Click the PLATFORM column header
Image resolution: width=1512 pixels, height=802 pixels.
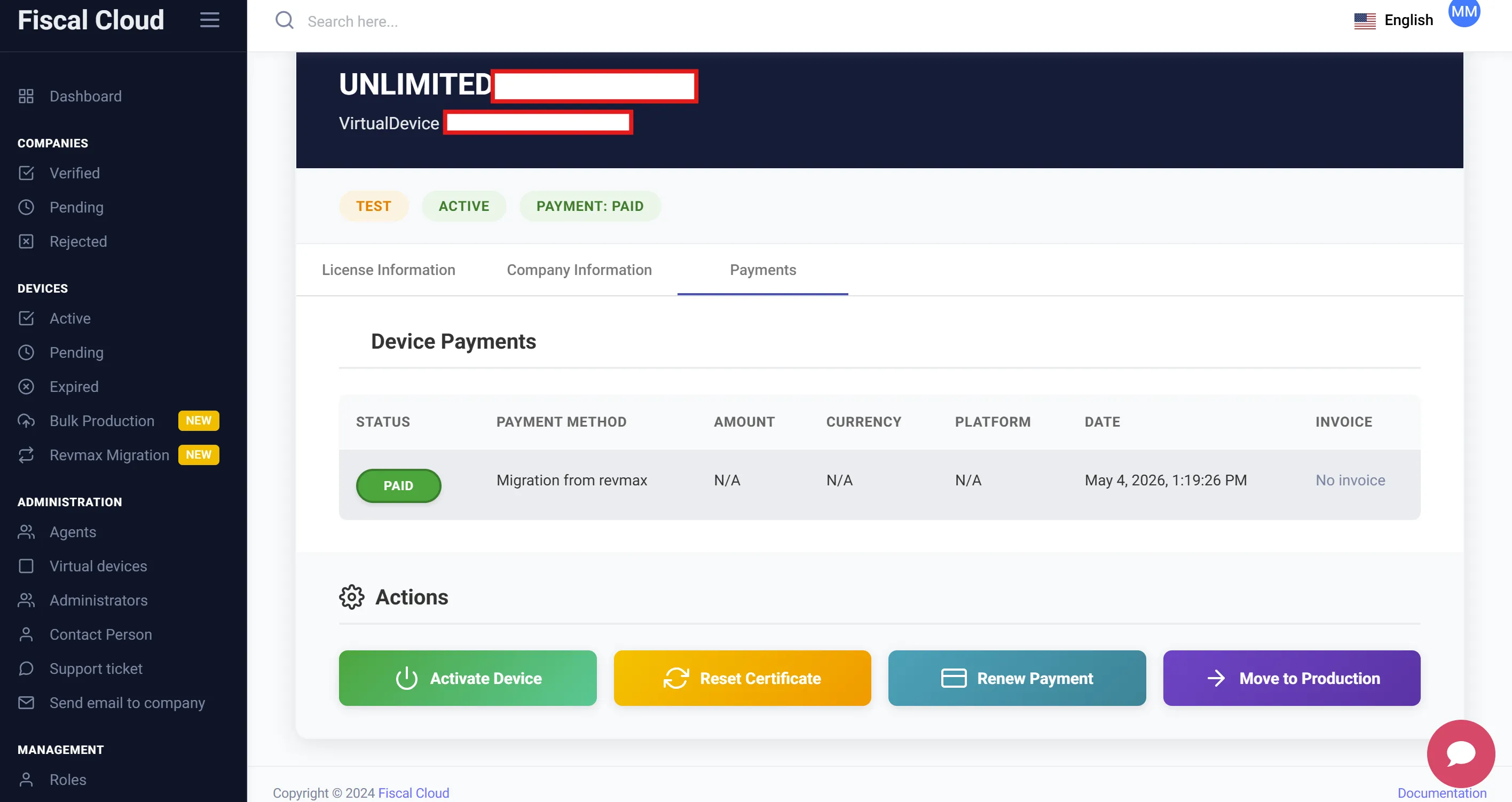(x=993, y=421)
